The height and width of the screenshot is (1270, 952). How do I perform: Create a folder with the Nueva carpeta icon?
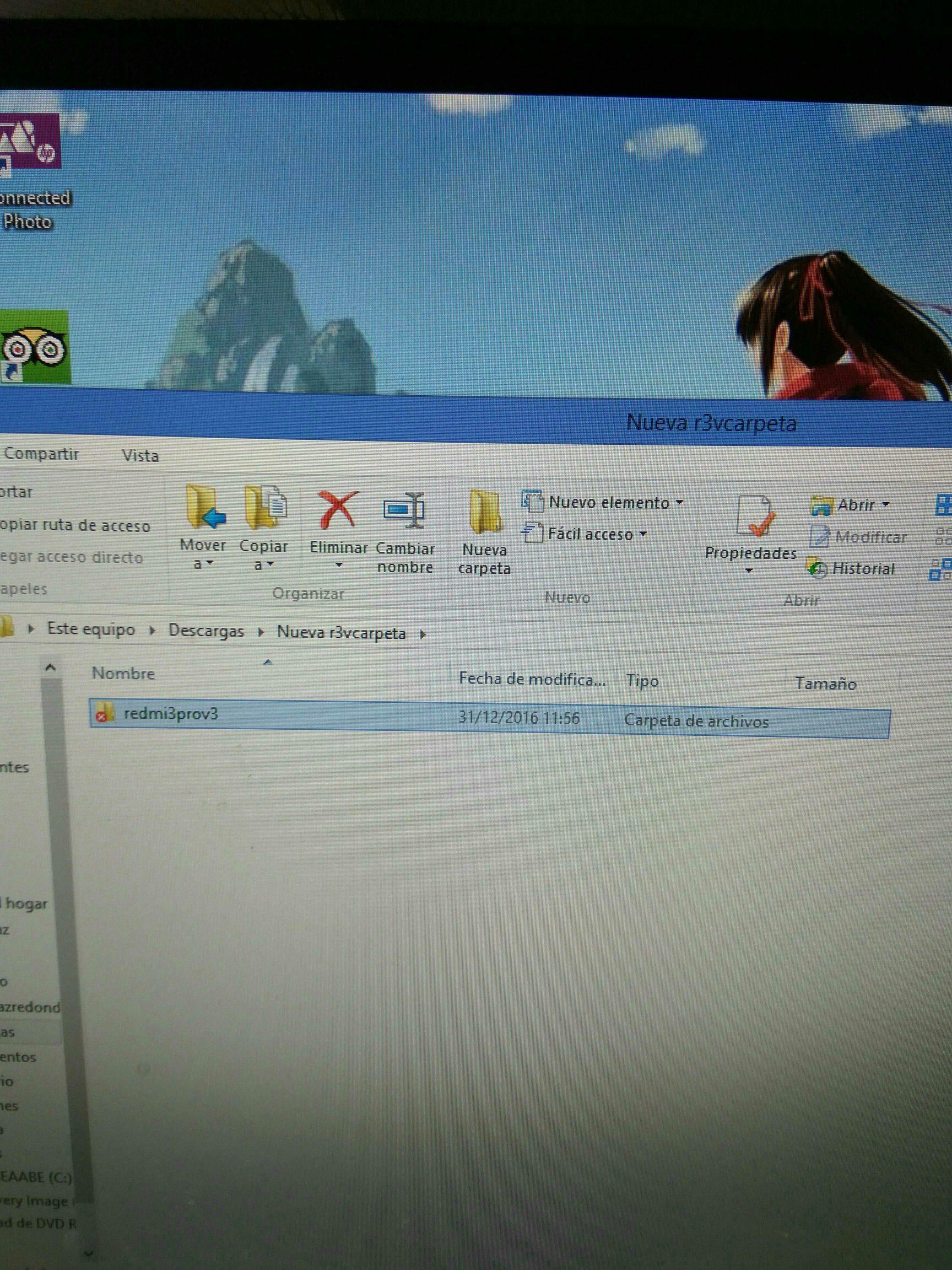(485, 511)
